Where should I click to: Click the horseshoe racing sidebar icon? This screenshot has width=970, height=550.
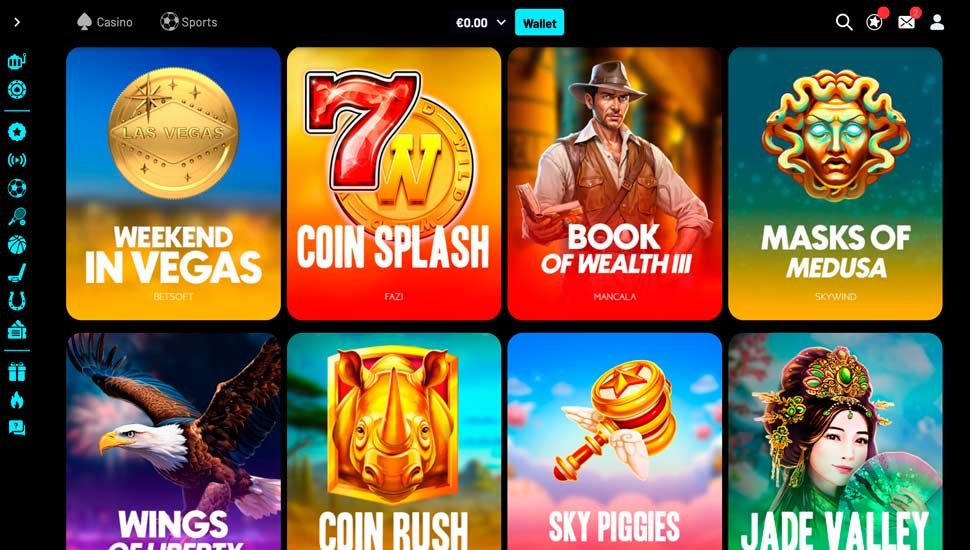17,301
